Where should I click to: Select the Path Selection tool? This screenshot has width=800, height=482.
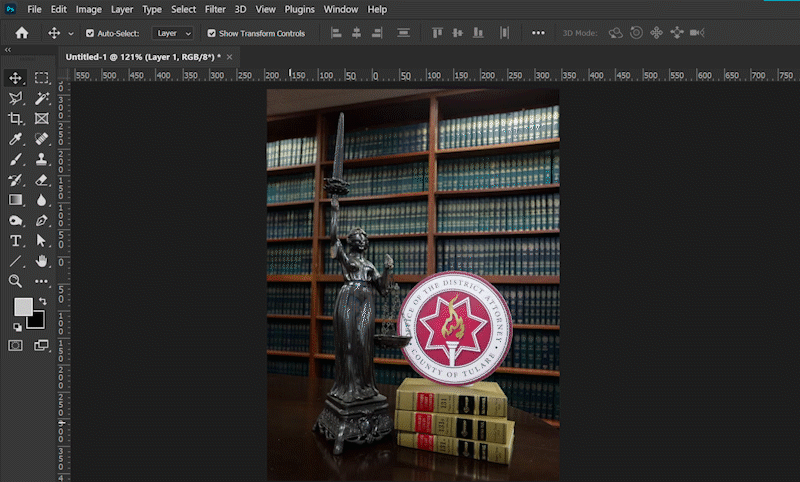tap(41, 241)
